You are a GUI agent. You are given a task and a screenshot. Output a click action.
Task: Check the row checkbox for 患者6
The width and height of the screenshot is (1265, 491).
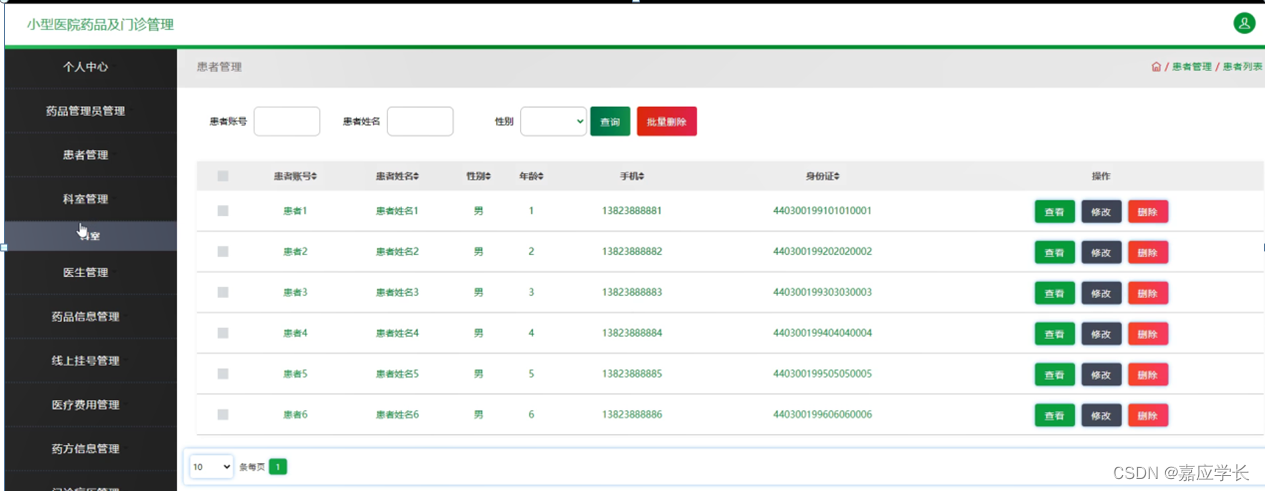[223, 414]
